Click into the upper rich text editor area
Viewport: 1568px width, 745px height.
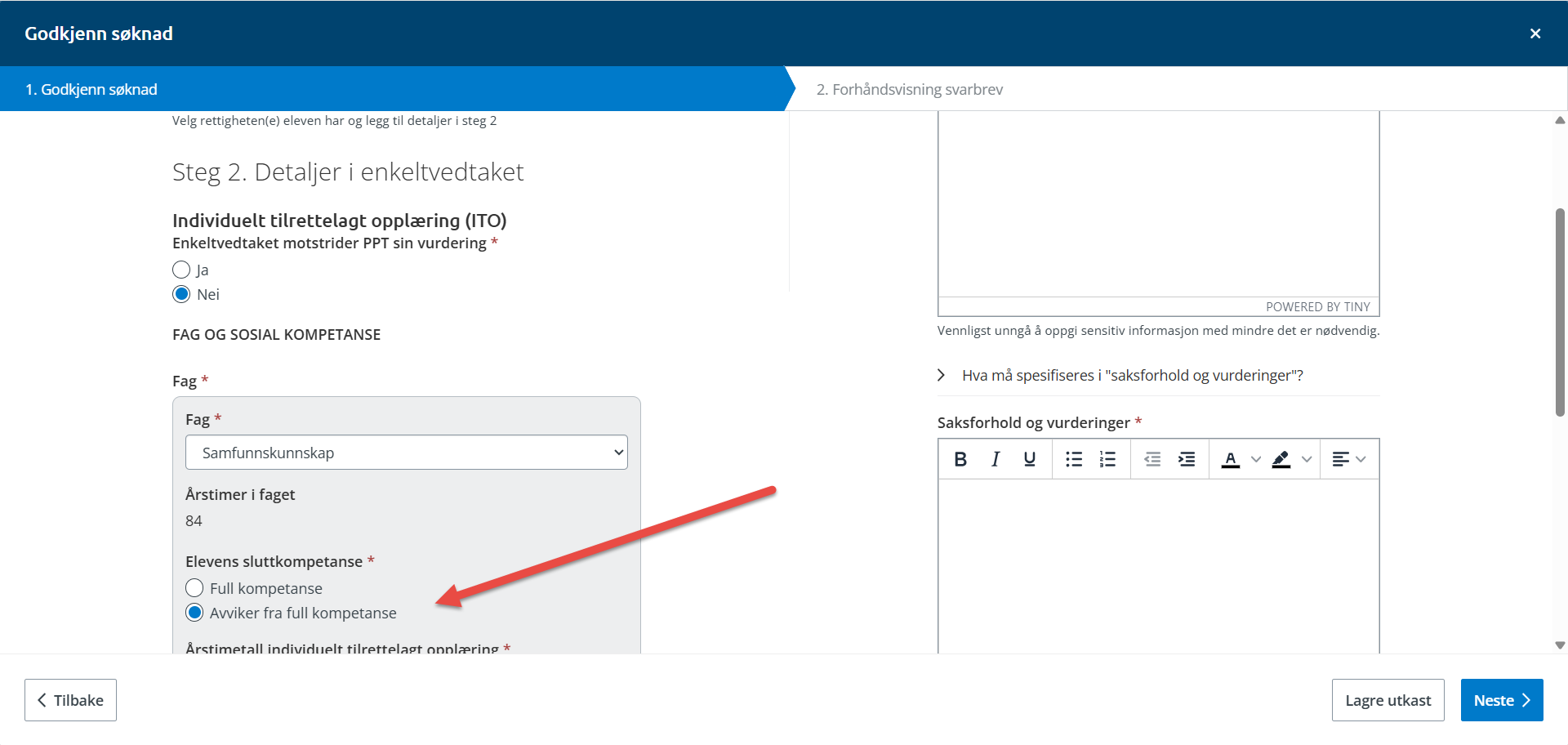point(1159,204)
